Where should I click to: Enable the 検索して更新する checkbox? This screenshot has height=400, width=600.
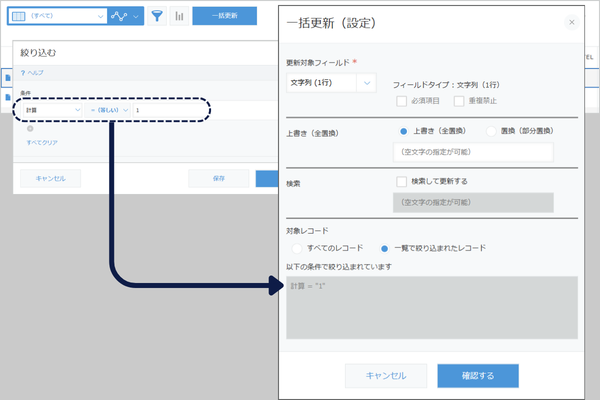pos(401,181)
